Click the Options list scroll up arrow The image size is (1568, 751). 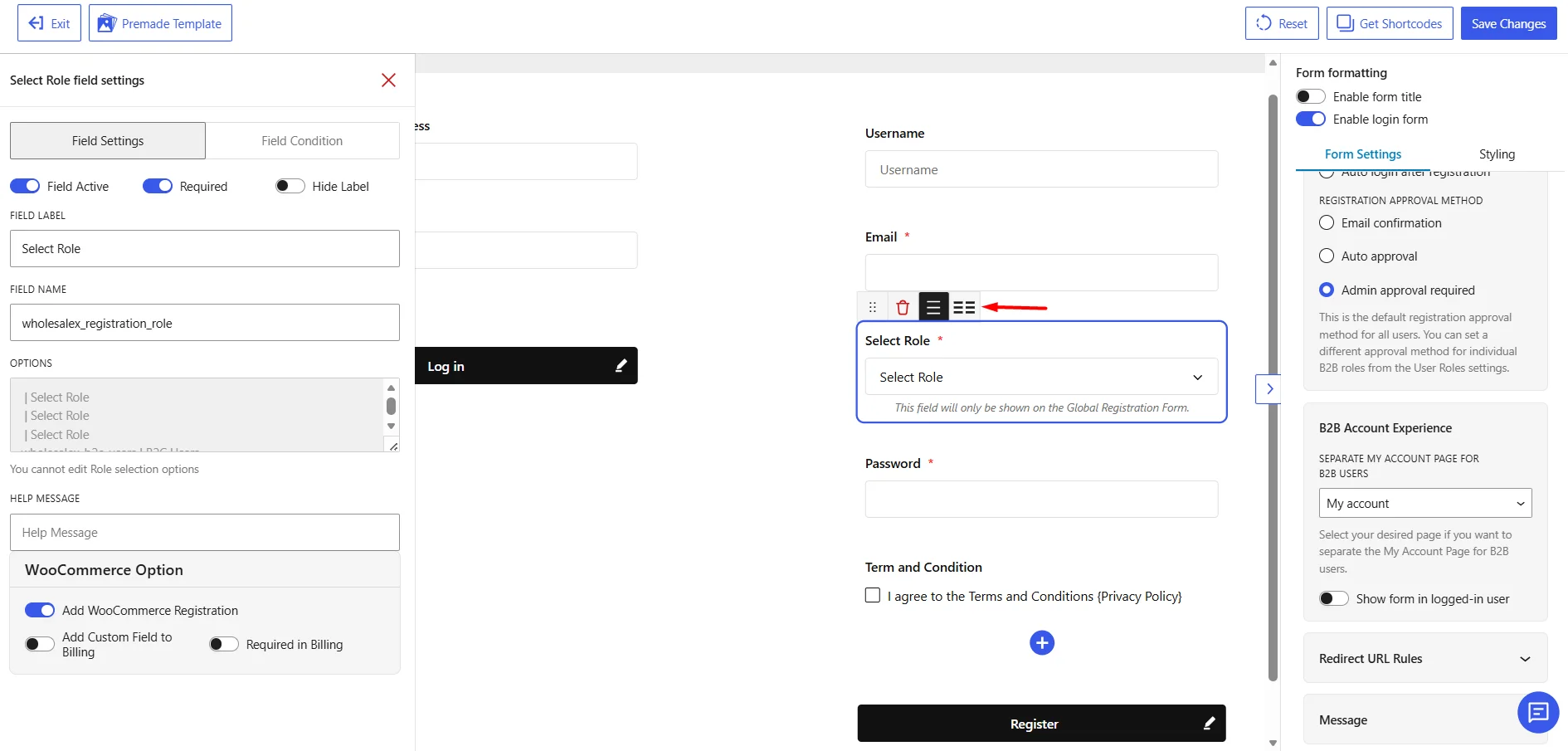pos(392,388)
